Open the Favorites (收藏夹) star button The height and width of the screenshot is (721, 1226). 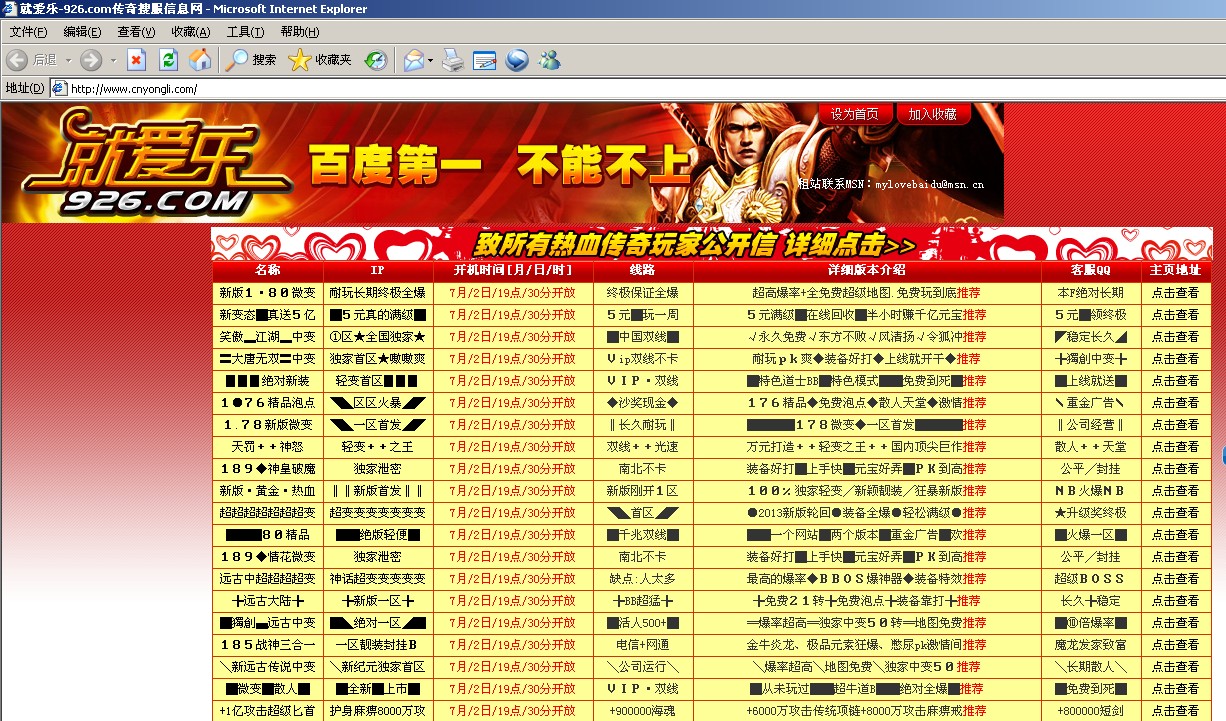(x=320, y=60)
